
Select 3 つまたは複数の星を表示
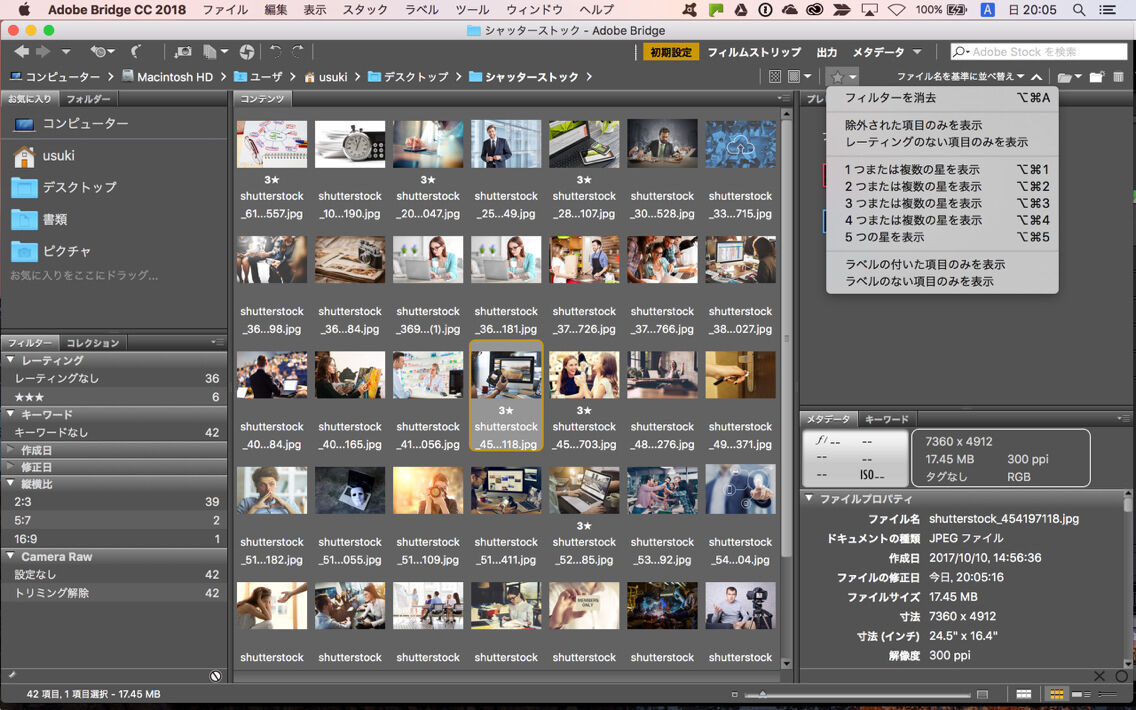pyautogui.click(x=942, y=204)
